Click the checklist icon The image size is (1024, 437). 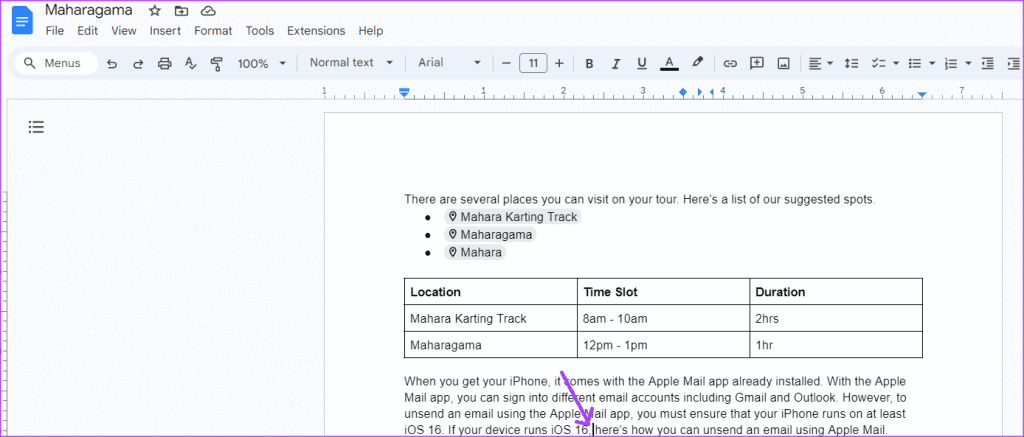(878, 63)
